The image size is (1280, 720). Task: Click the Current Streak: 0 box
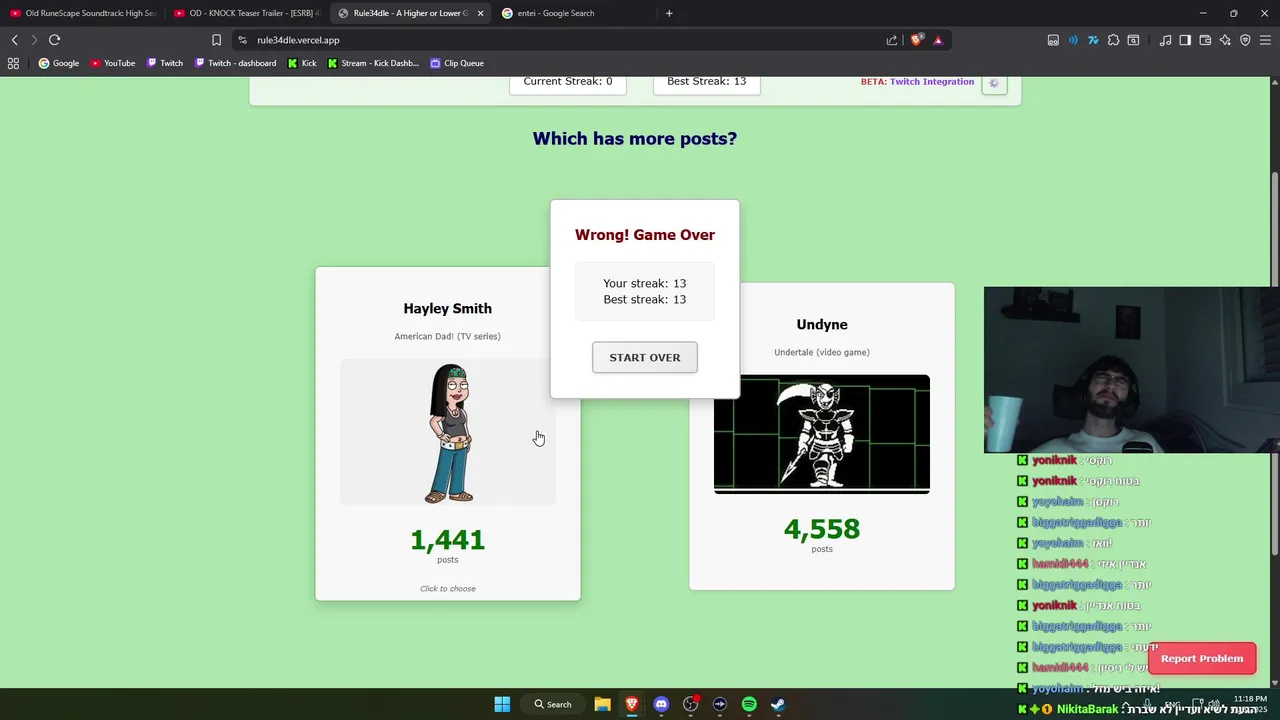click(x=568, y=83)
